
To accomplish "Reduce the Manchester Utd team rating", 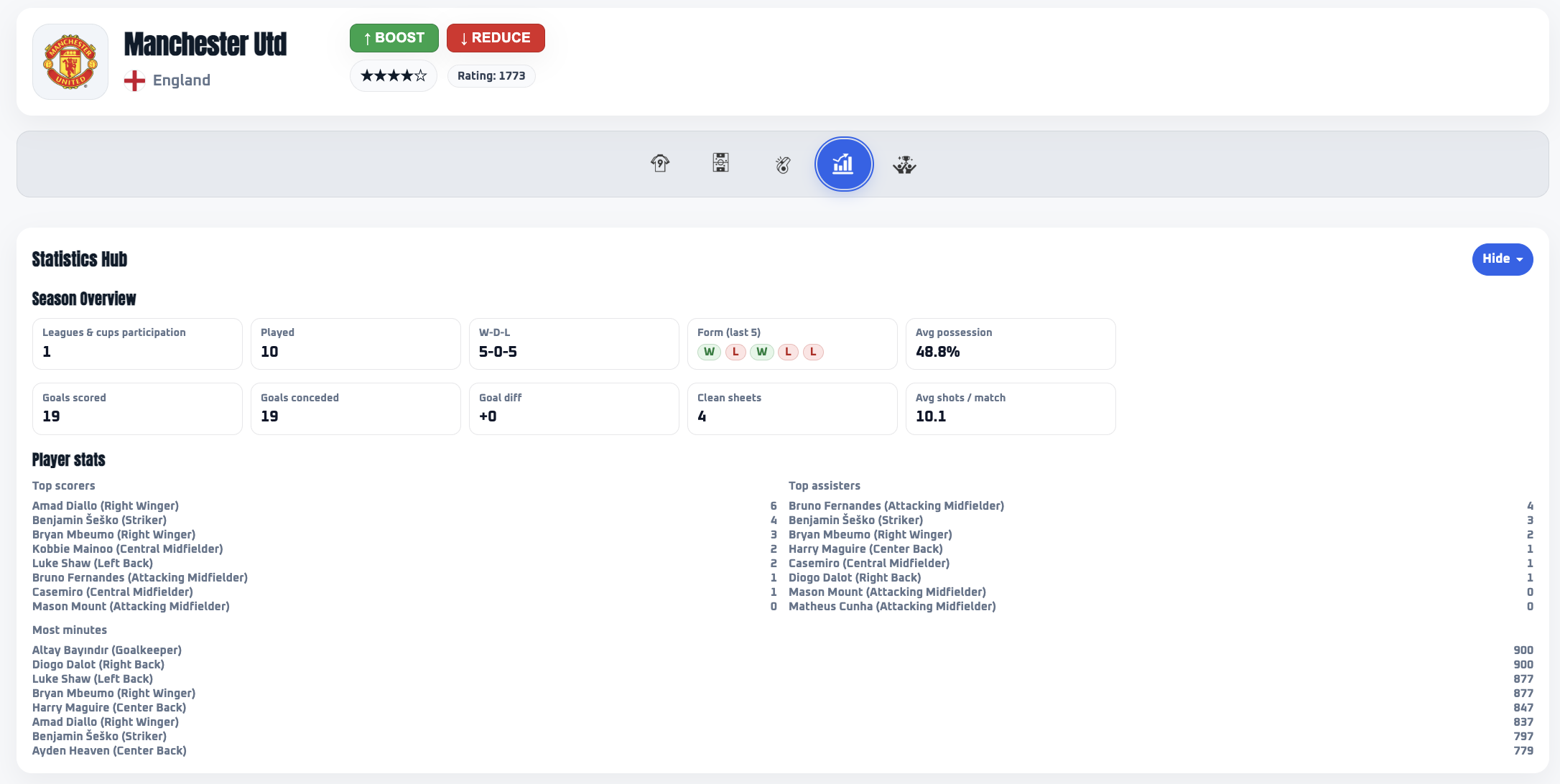I will pos(496,38).
